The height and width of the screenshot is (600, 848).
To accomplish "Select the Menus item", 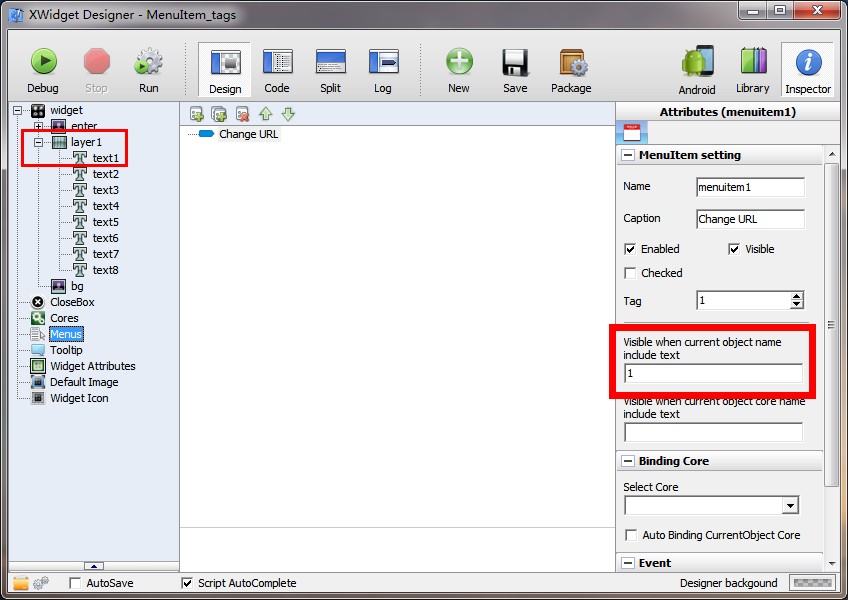I will point(66,334).
